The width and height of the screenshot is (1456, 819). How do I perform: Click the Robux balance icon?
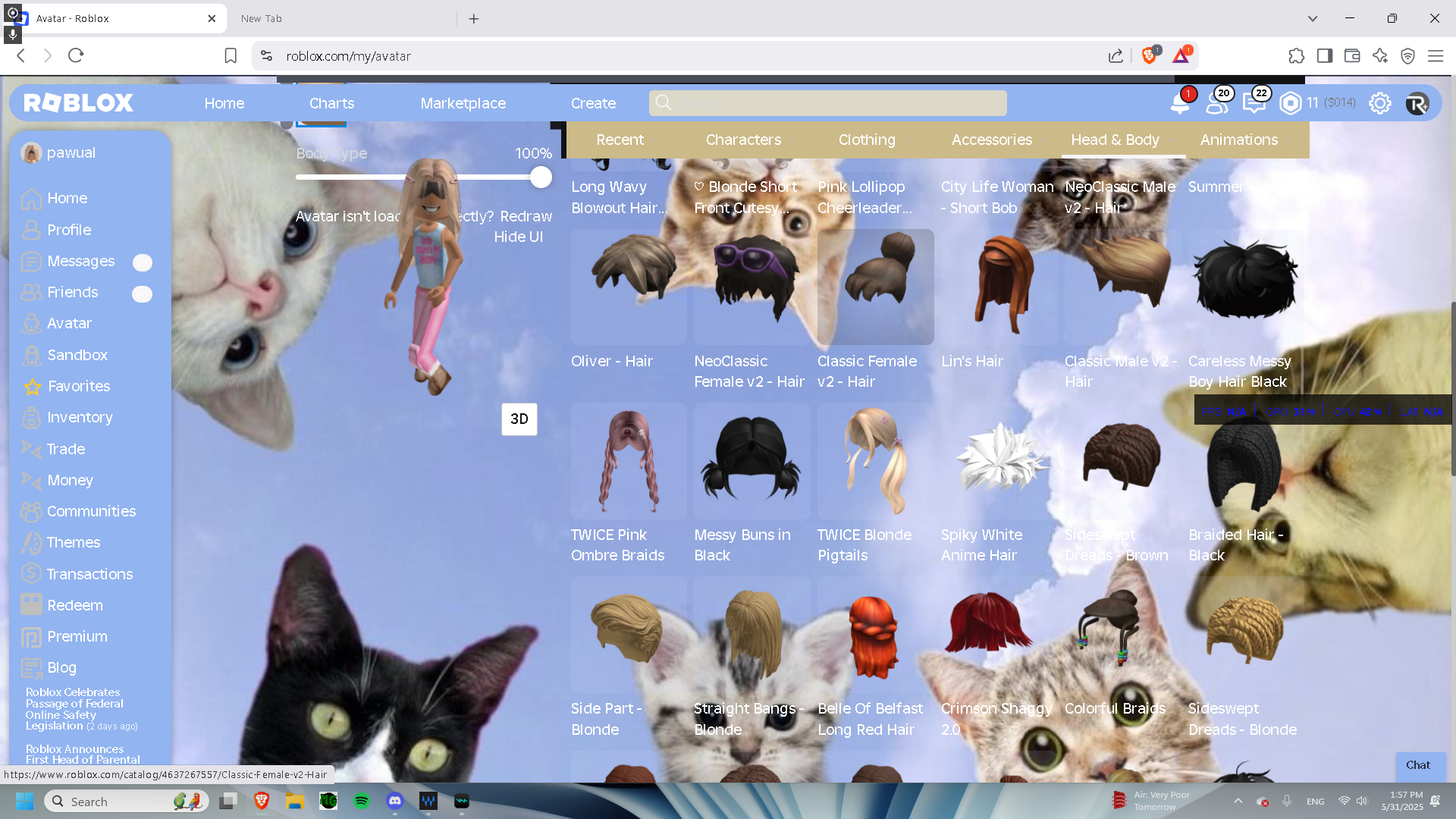1290,103
